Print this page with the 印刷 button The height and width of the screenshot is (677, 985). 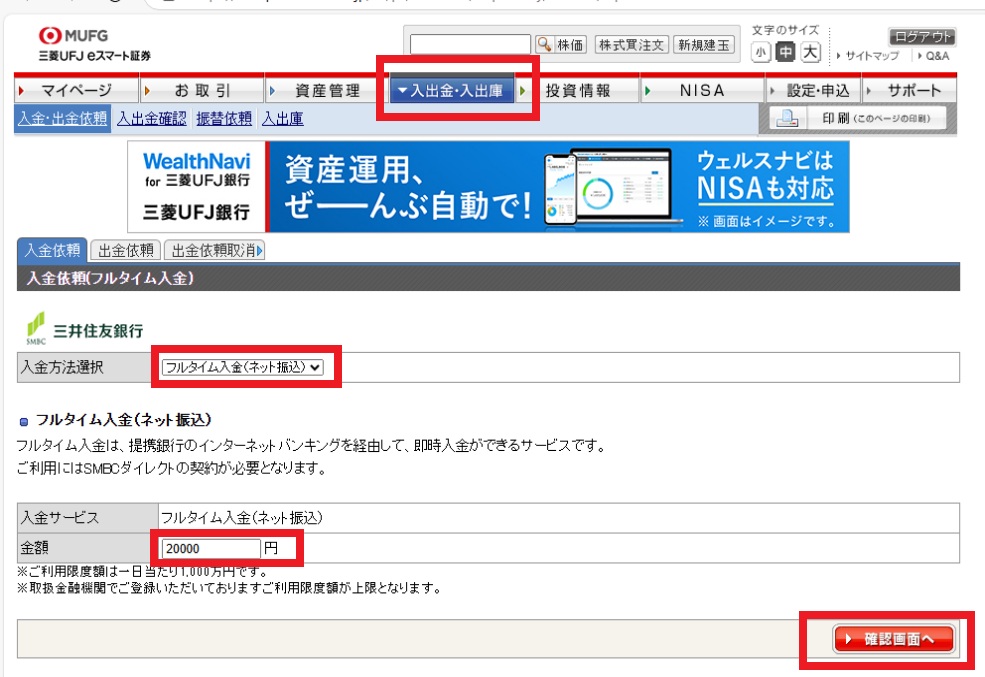click(857, 118)
